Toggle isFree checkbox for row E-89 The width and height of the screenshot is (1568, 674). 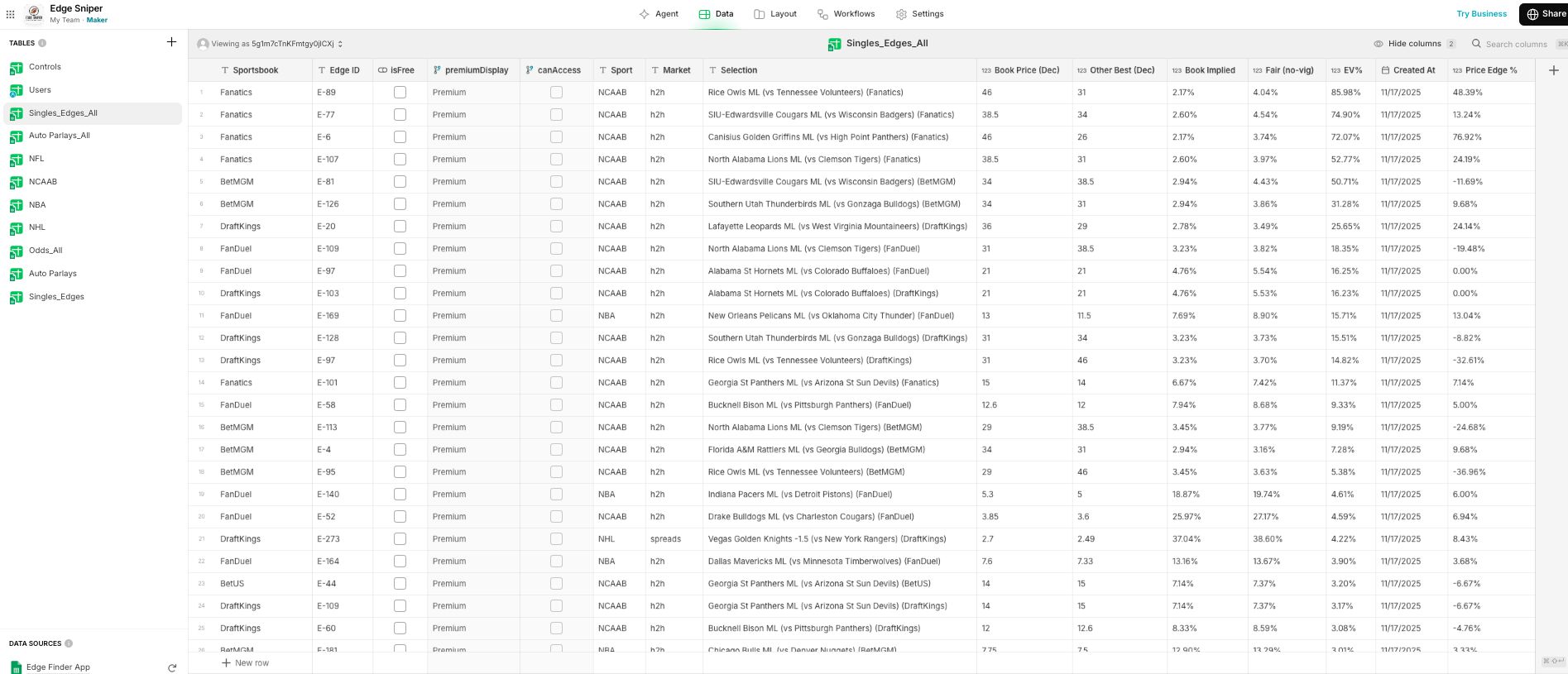[x=400, y=93]
